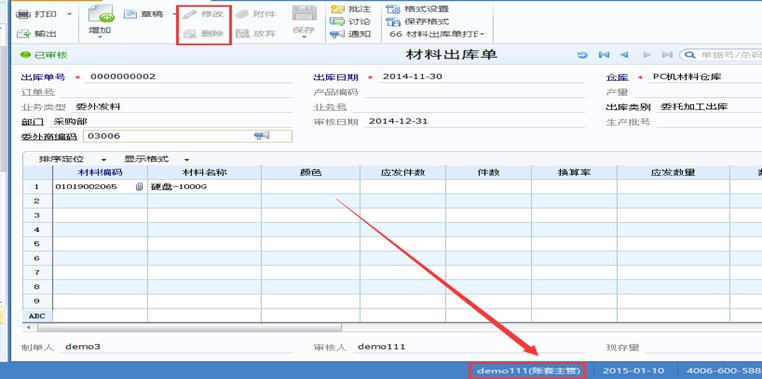
Task: Click the Draft (草稿) icon
Action: [x=130, y=14]
